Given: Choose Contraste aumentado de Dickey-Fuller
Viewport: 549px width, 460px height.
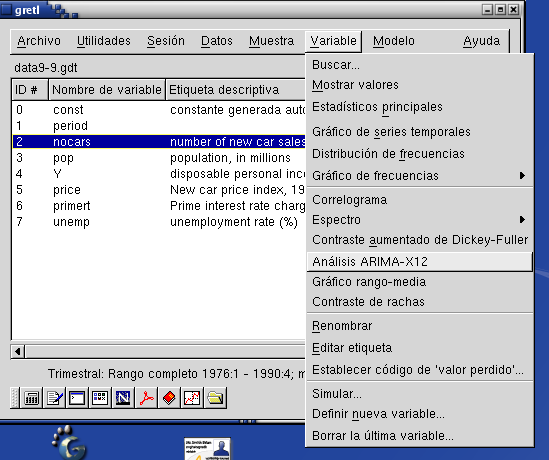Looking at the screenshot, I should tap(419, 240).
